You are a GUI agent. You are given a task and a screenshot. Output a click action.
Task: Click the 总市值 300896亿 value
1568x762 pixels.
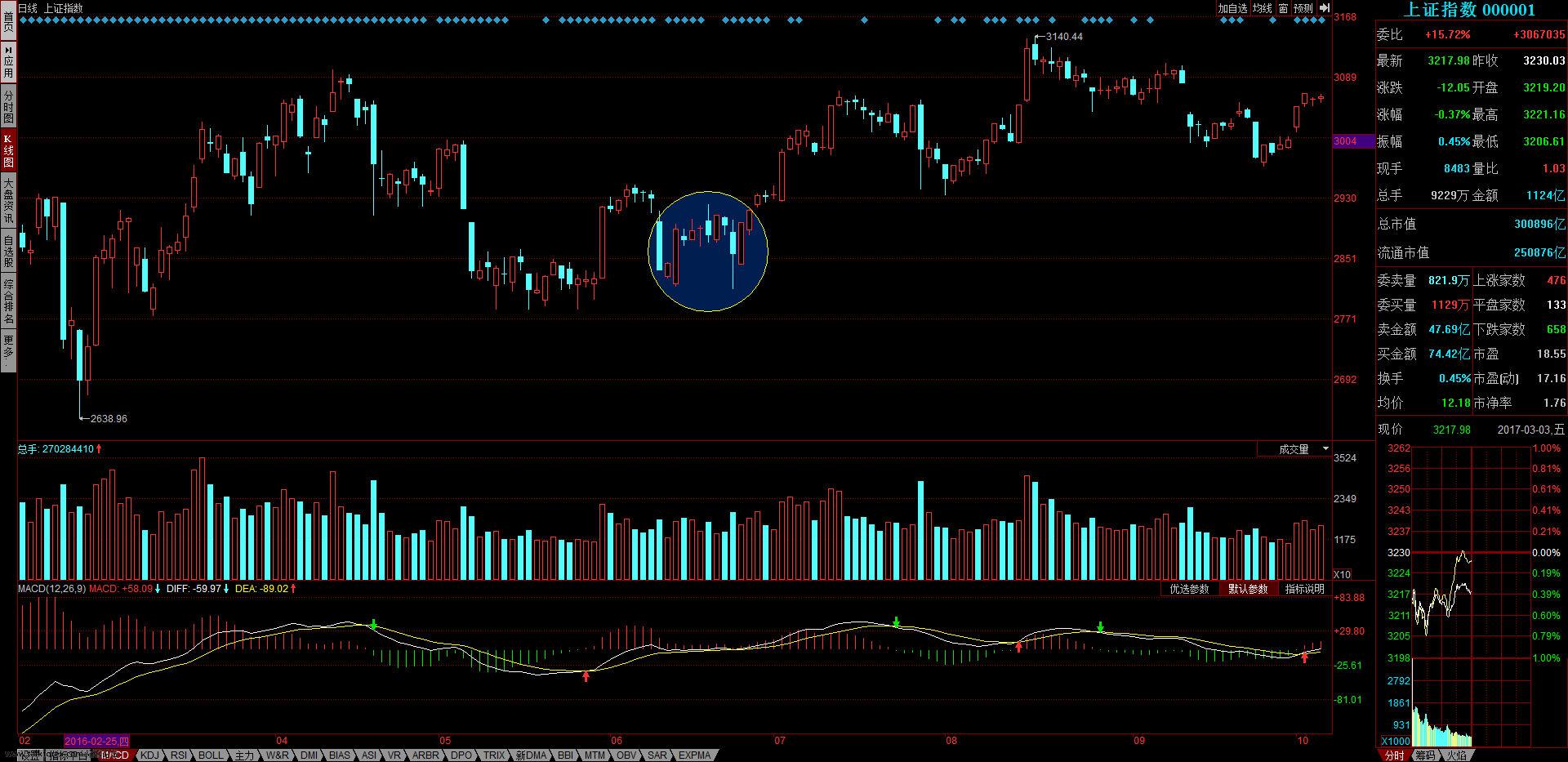[x=1540, y=225]
